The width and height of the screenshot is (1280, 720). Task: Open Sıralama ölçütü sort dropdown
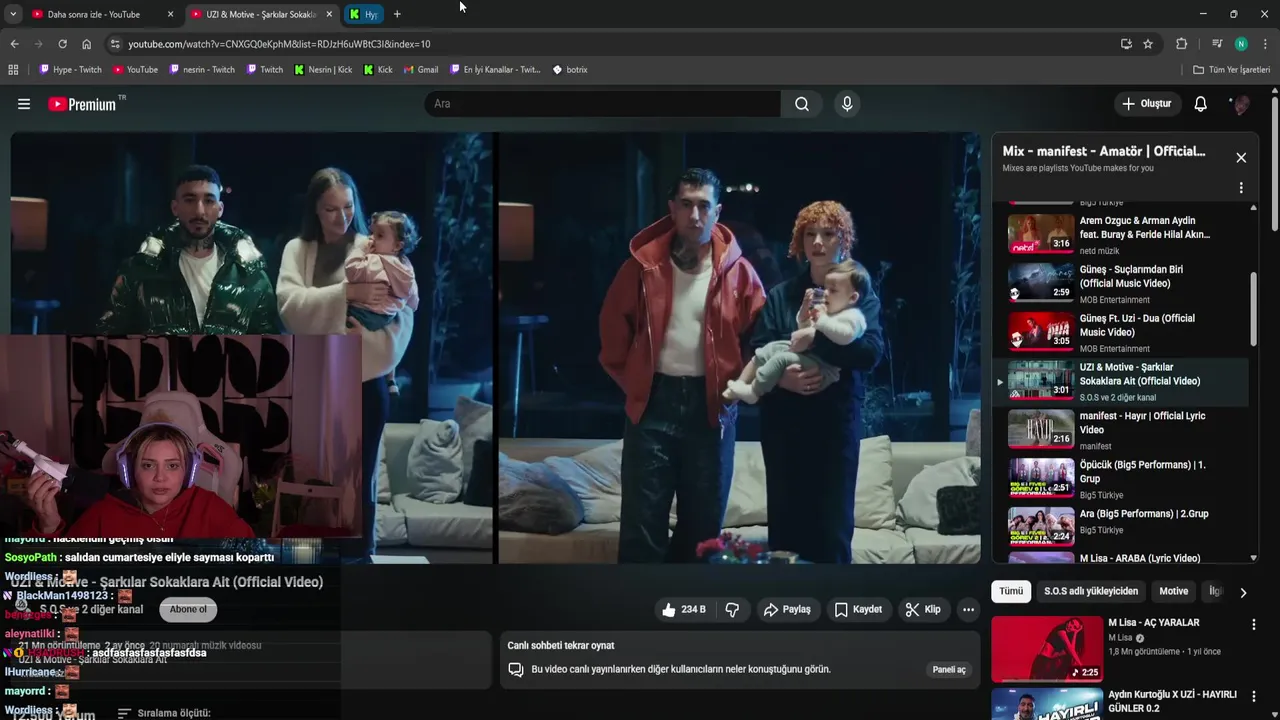[164, 713]
